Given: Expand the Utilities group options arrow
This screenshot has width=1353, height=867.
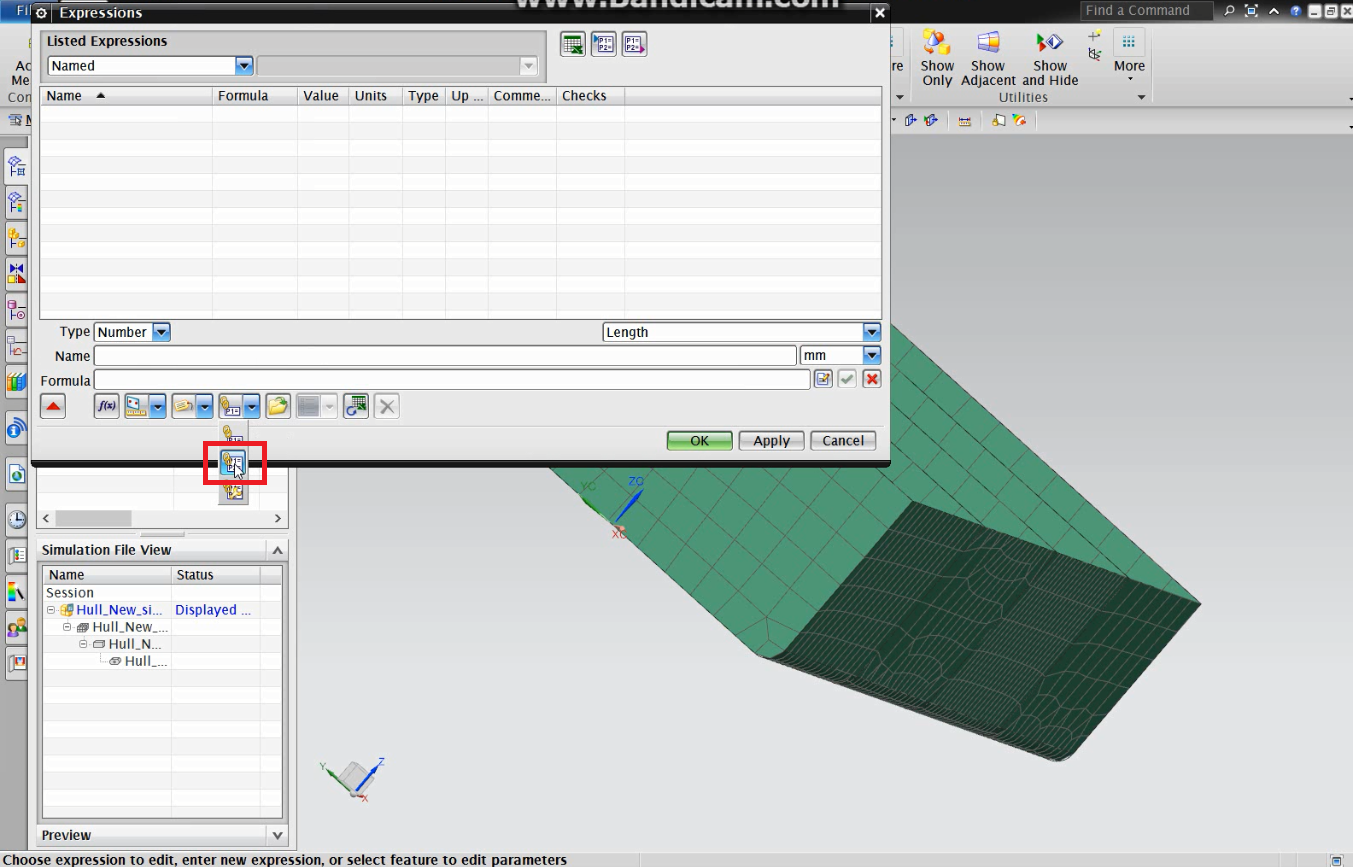Looking at the screenshot, I should [1142, 98].
